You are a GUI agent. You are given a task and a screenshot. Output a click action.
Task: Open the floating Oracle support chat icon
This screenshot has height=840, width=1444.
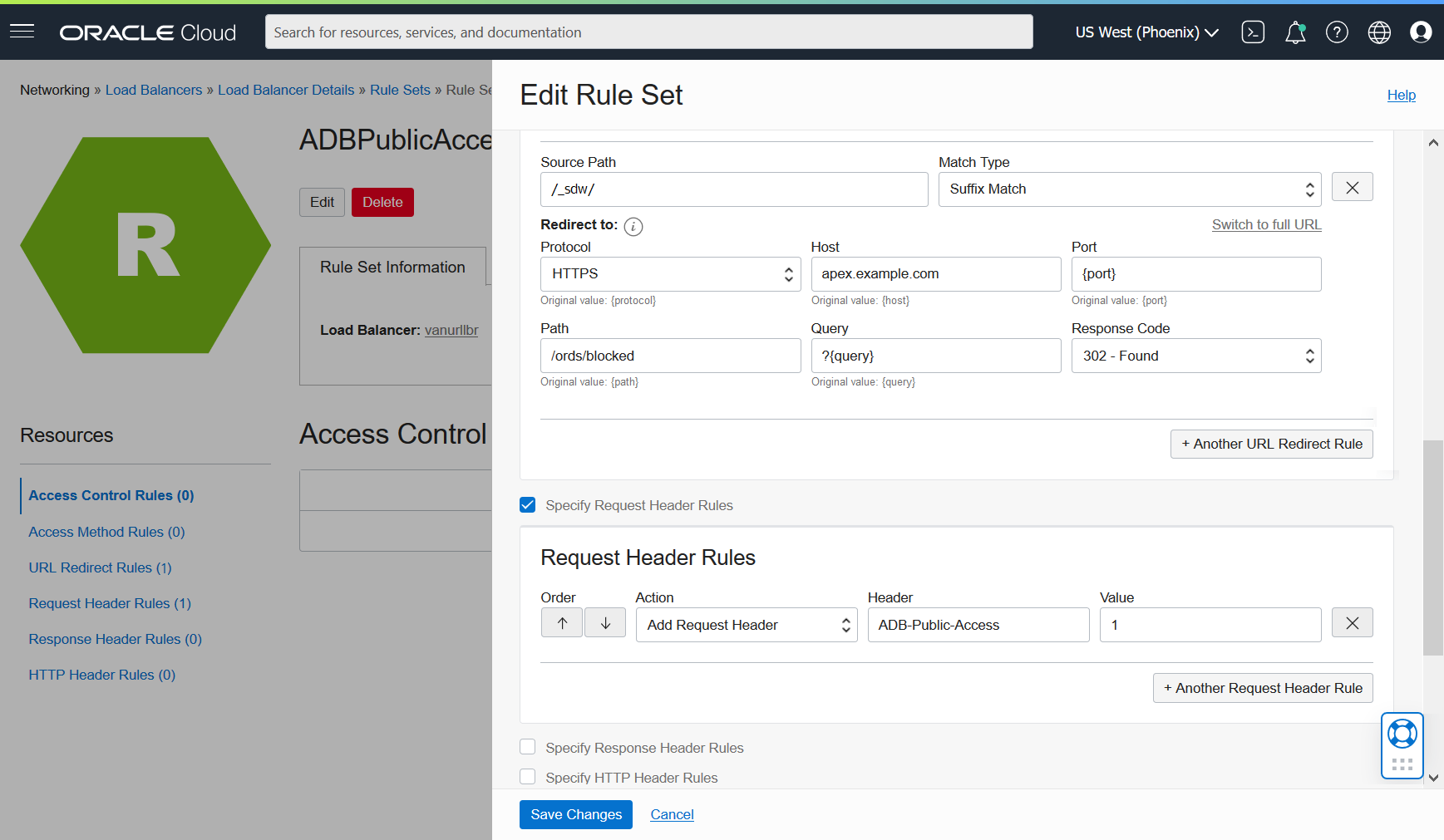1402,734
